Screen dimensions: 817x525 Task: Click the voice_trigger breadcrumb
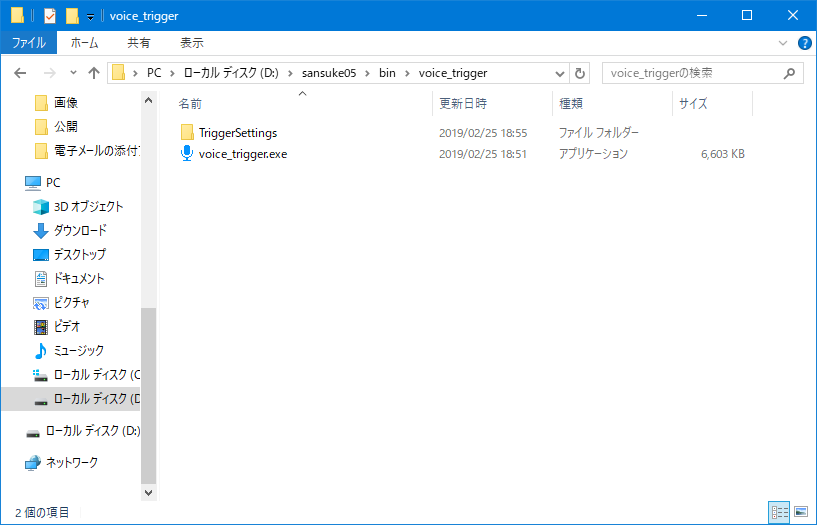pyautogui.click(x=453, y=73)
